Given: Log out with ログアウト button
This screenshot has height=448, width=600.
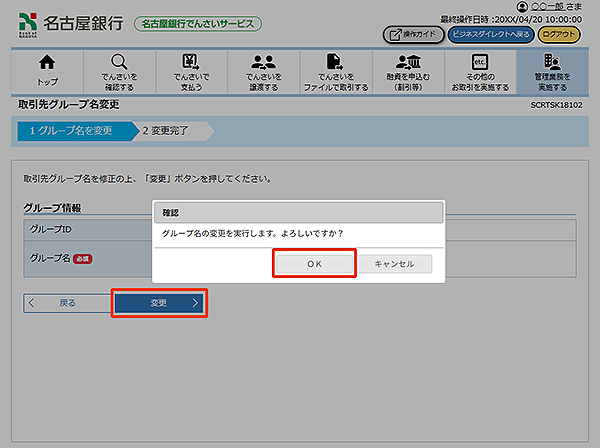Looking at the screenshot, I should pos(558,35).
